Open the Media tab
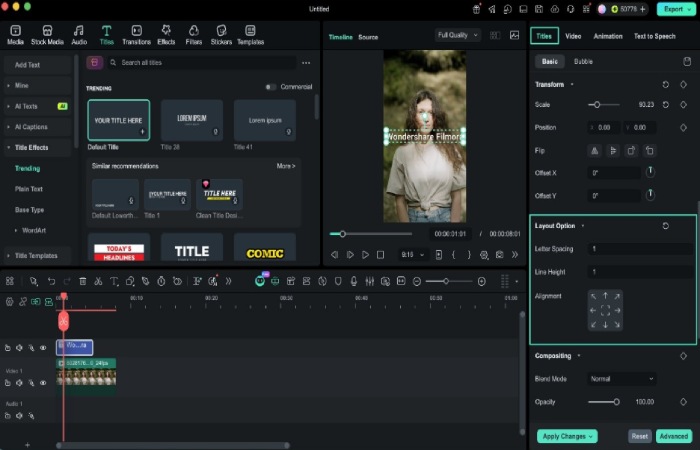This screenshot has width=700, height=450. tap(15, 35)
